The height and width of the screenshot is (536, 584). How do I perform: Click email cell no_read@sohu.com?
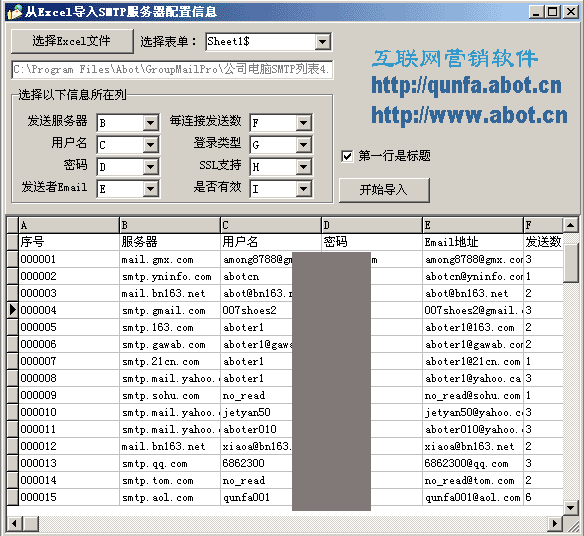pos(473,395)
